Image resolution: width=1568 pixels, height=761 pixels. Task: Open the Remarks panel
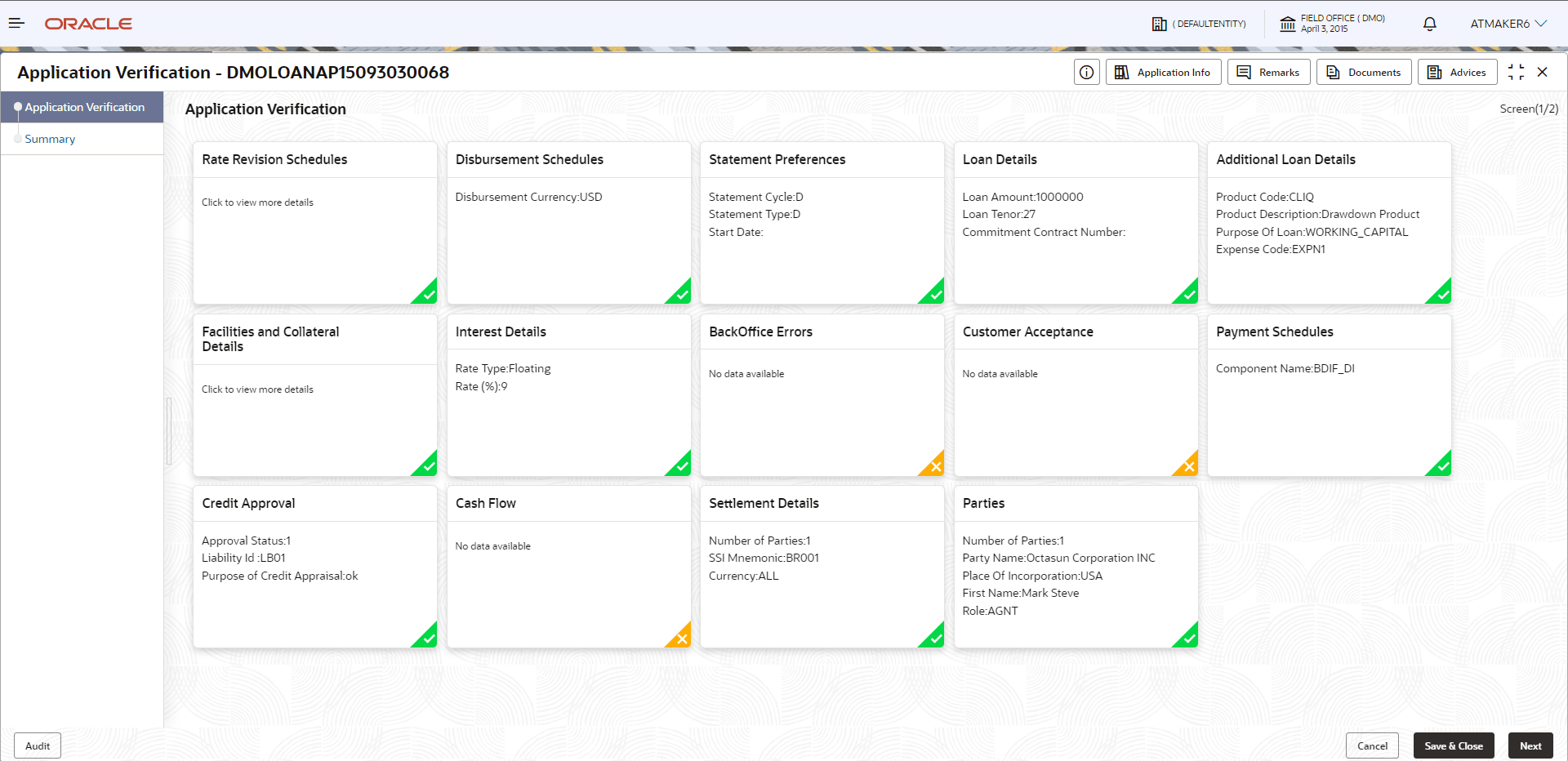coord(1268,72)
